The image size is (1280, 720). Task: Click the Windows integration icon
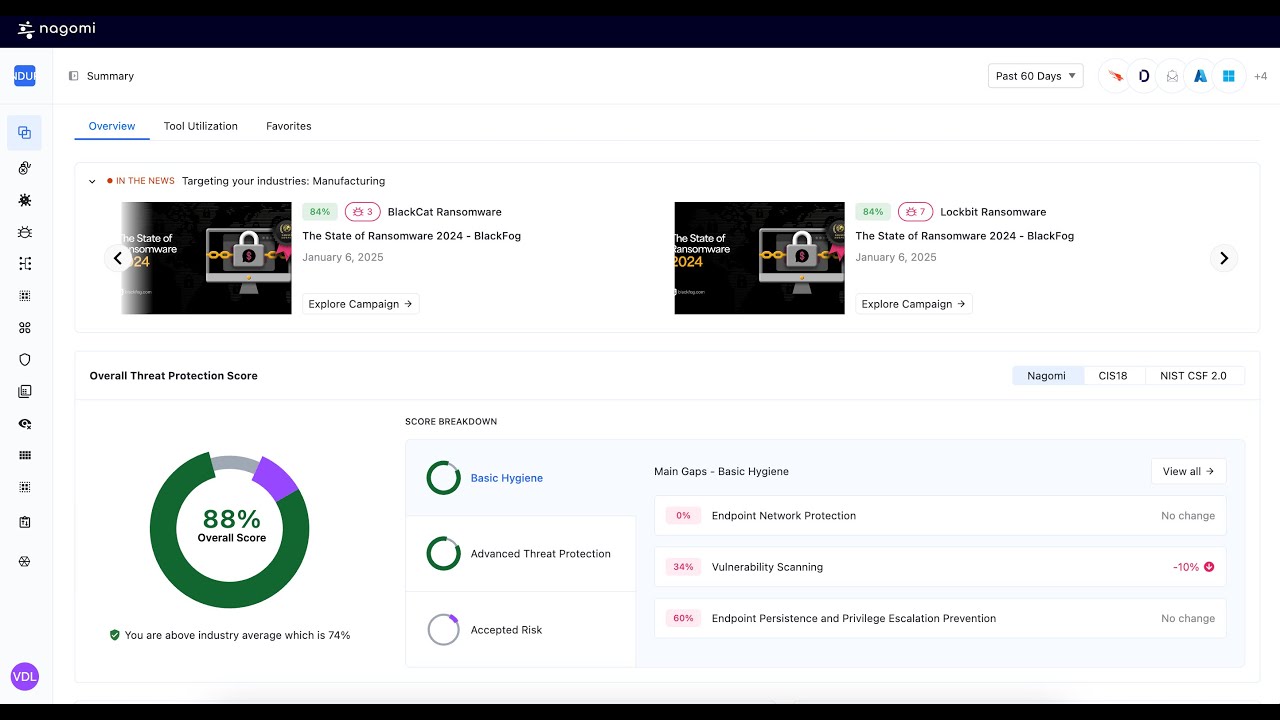click(x=1229, y=76)
